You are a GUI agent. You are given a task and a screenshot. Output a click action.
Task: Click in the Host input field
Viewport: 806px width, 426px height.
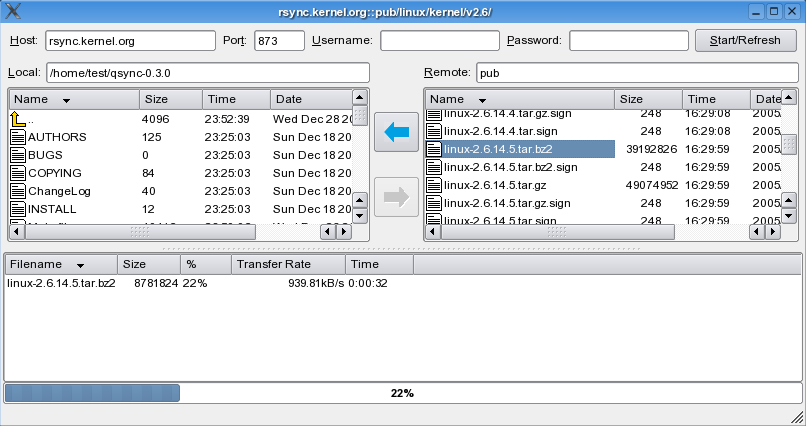click(130, 41)
